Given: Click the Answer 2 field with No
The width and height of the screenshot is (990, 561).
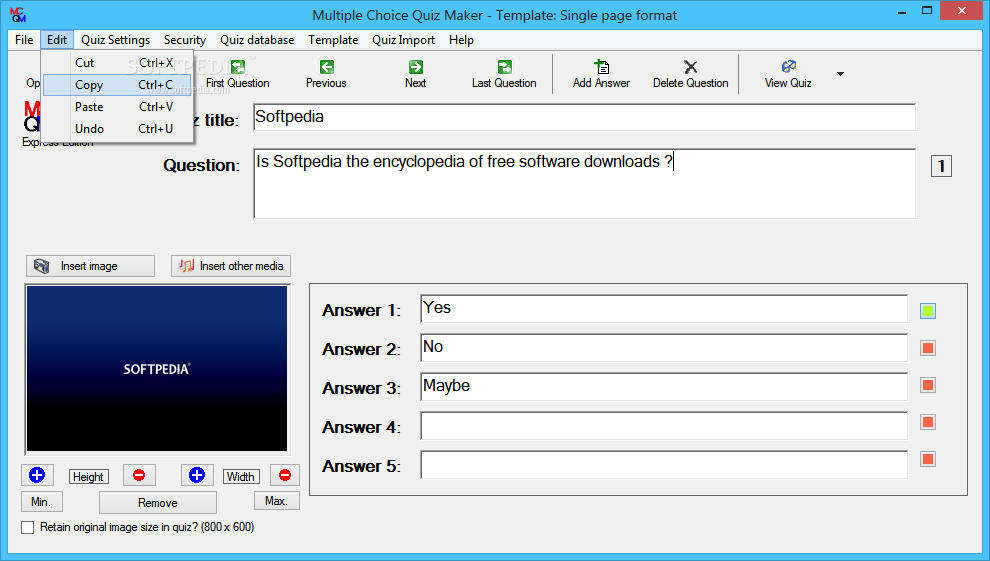Looking at the screenshot, I should [664, 348].
